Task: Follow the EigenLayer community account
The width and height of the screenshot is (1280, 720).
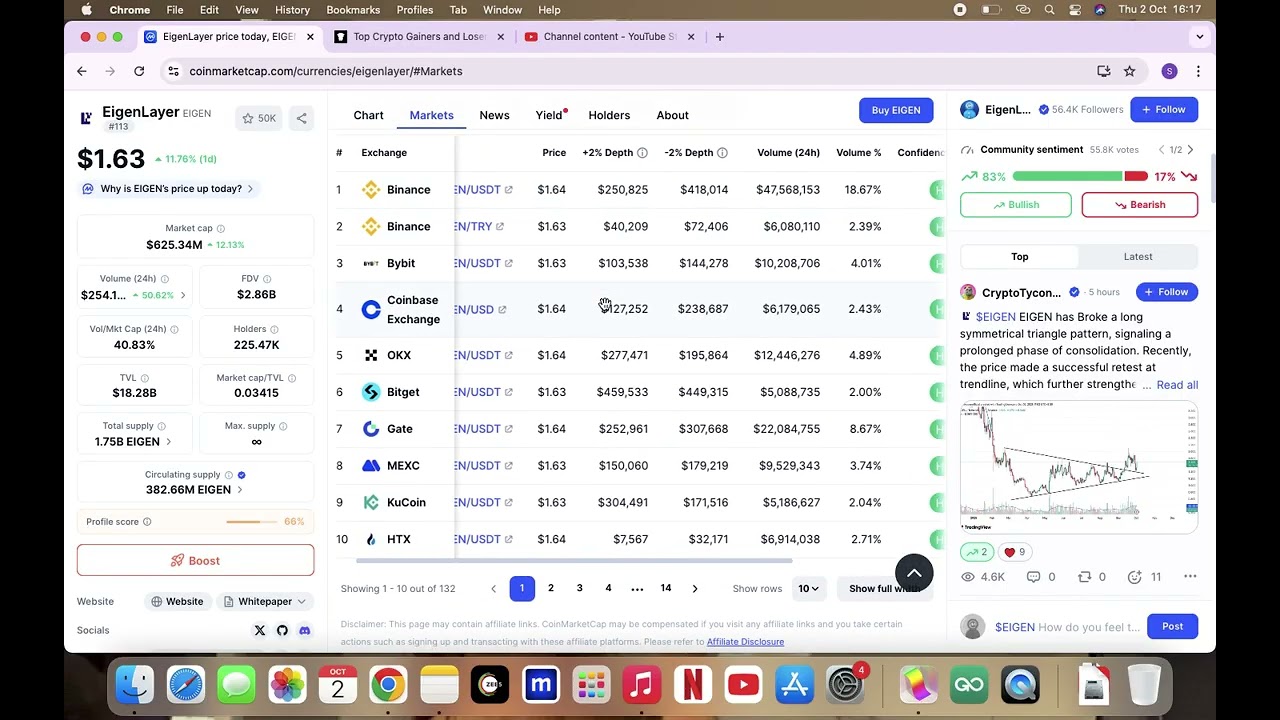Action: coord(1164,110)
